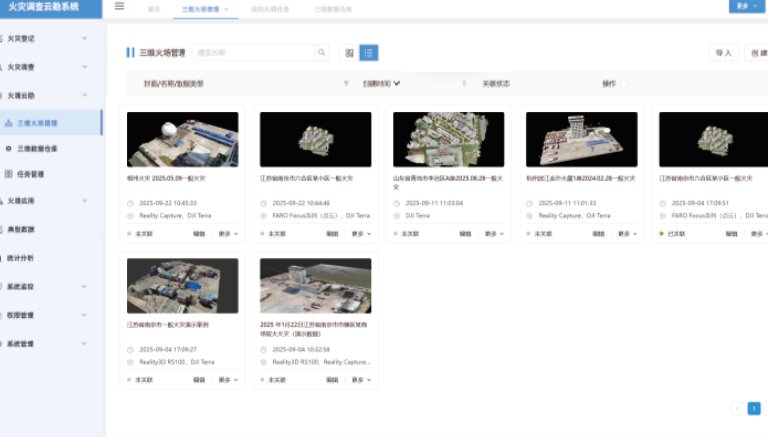The height and width of the screenshot is (437, 768).
Task: Collapse sidebar with the hamburger menu icon
Action: (x=120, y=7)
